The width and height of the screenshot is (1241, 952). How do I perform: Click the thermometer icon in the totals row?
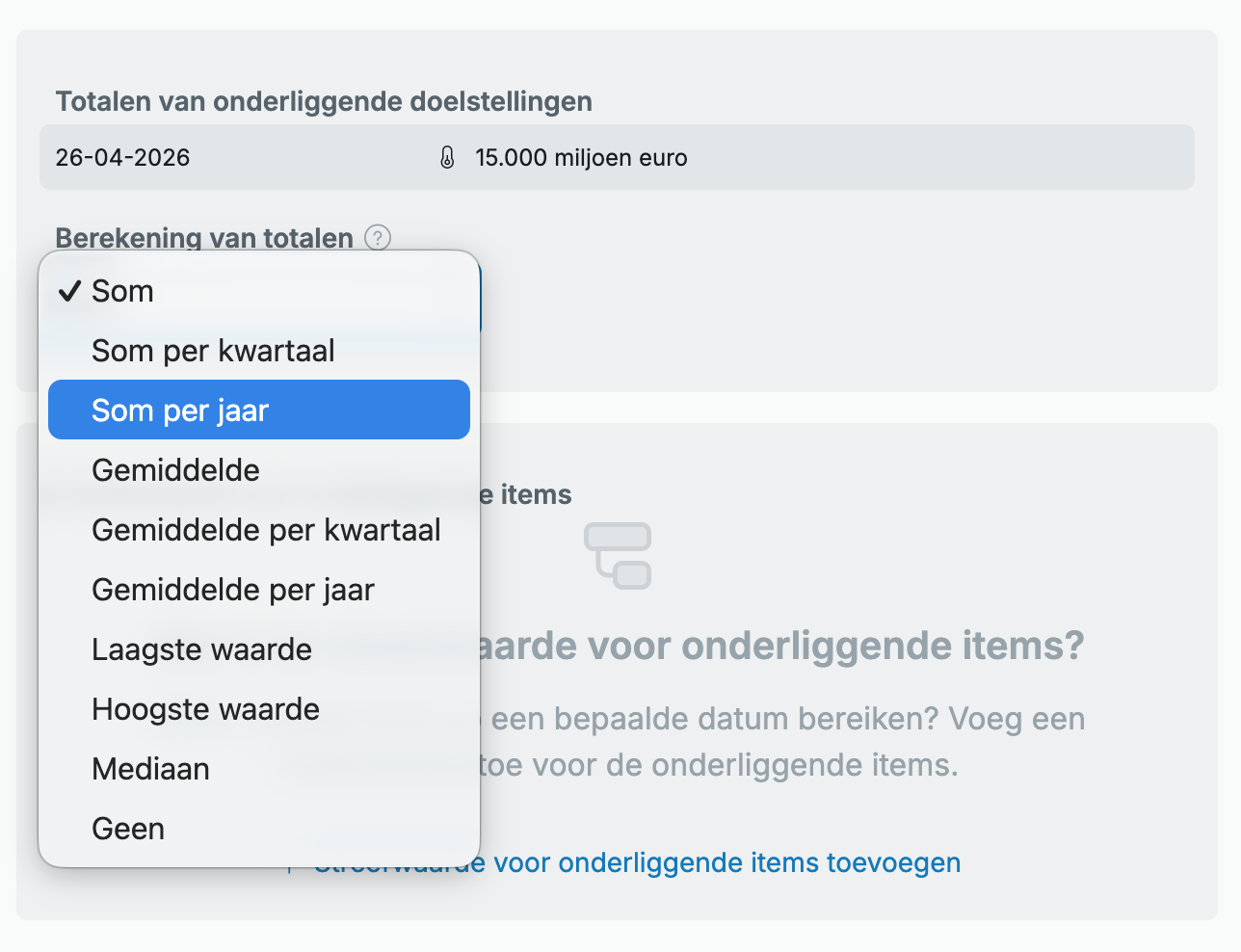[x=447, y=158]
